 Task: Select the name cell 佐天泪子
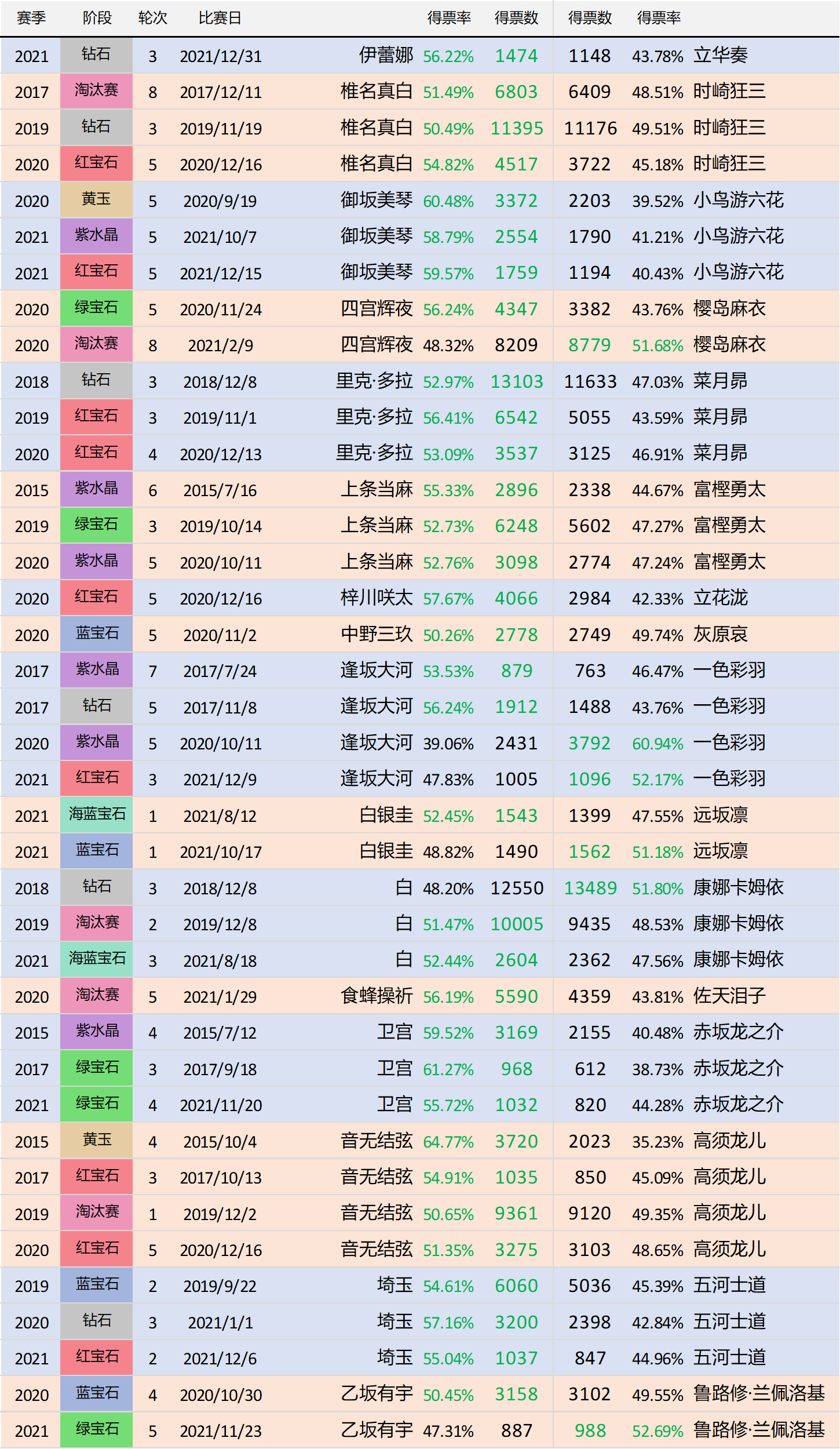(730, 996)
